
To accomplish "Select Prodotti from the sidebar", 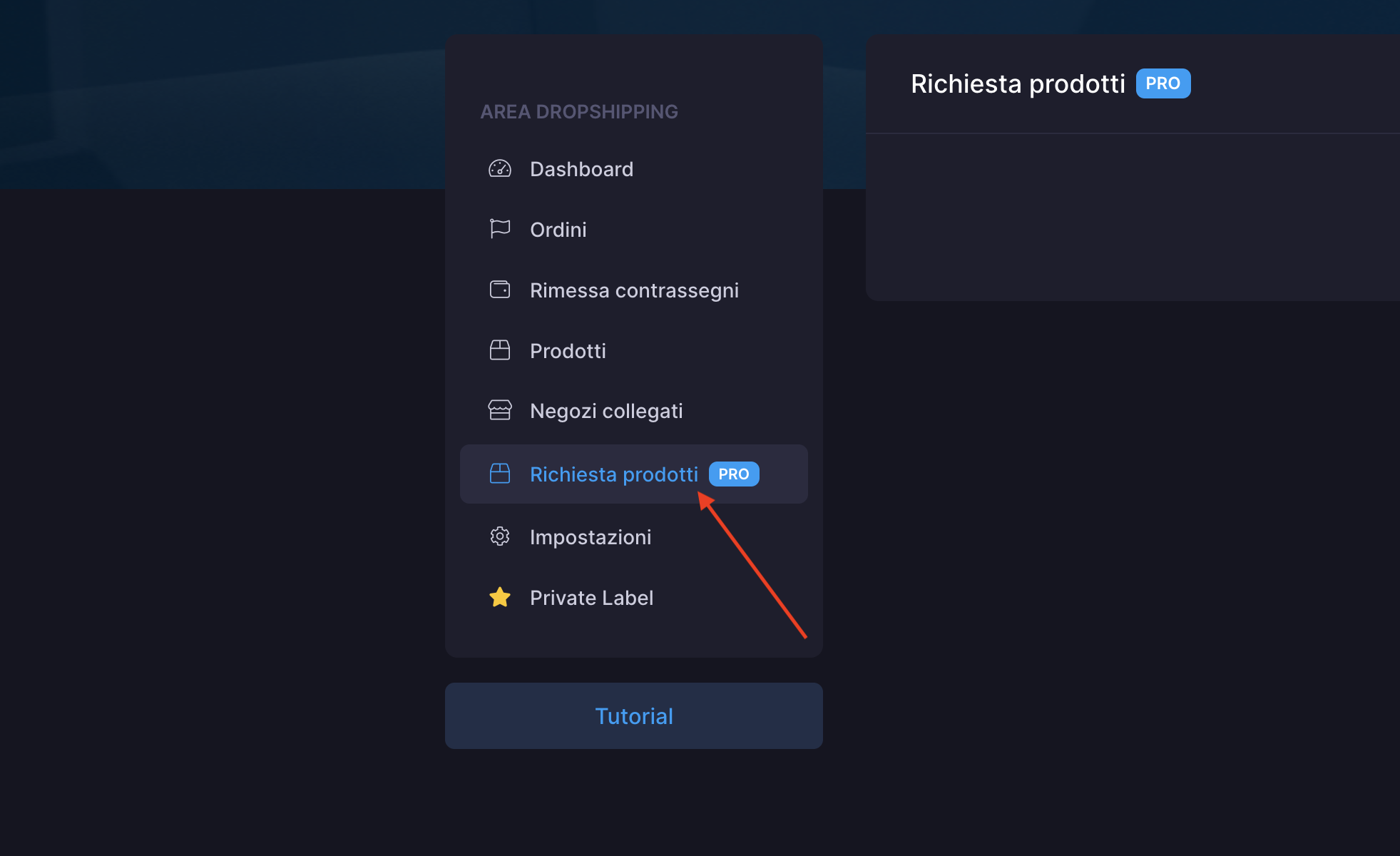I will tap(568, 351).
